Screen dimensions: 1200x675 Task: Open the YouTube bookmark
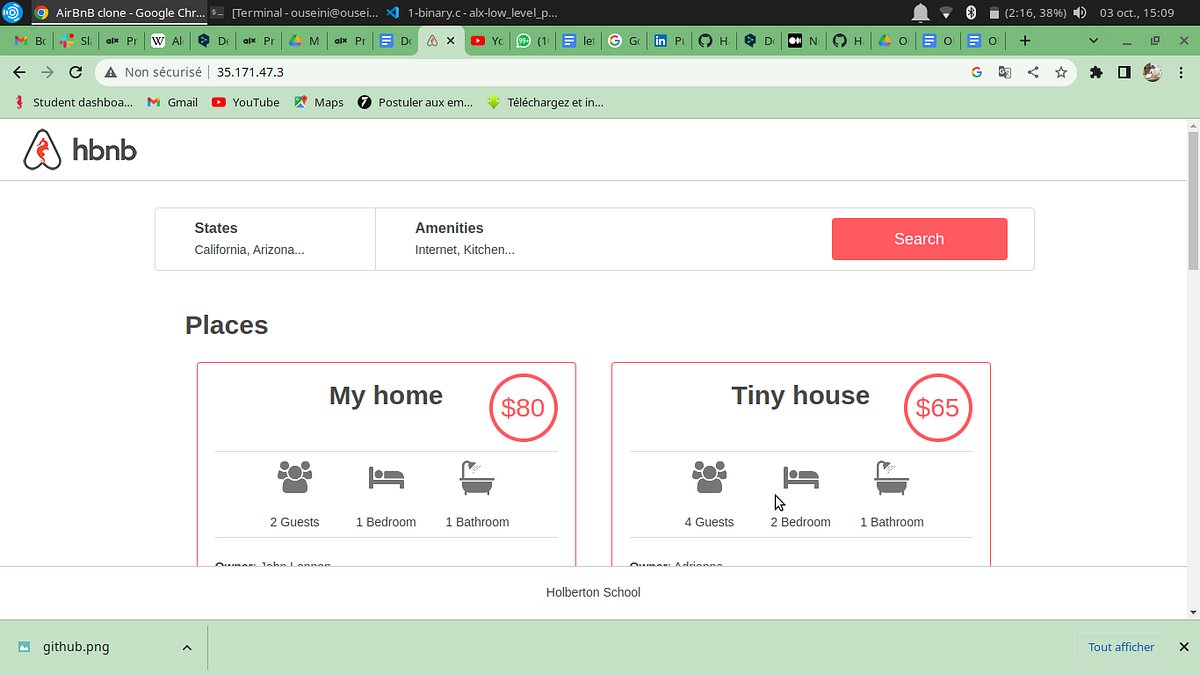(245, 102)
